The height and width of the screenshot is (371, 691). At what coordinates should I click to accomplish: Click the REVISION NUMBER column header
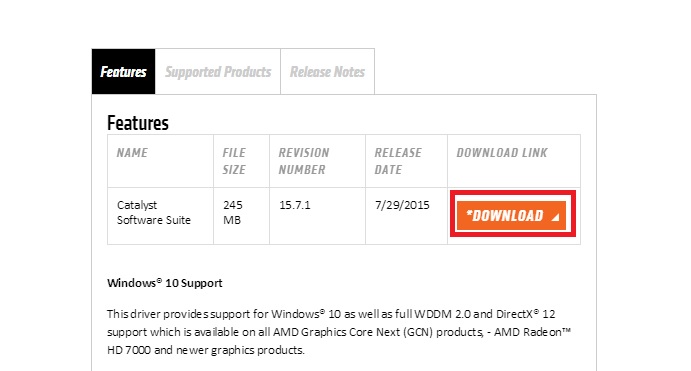coord(304,161)
